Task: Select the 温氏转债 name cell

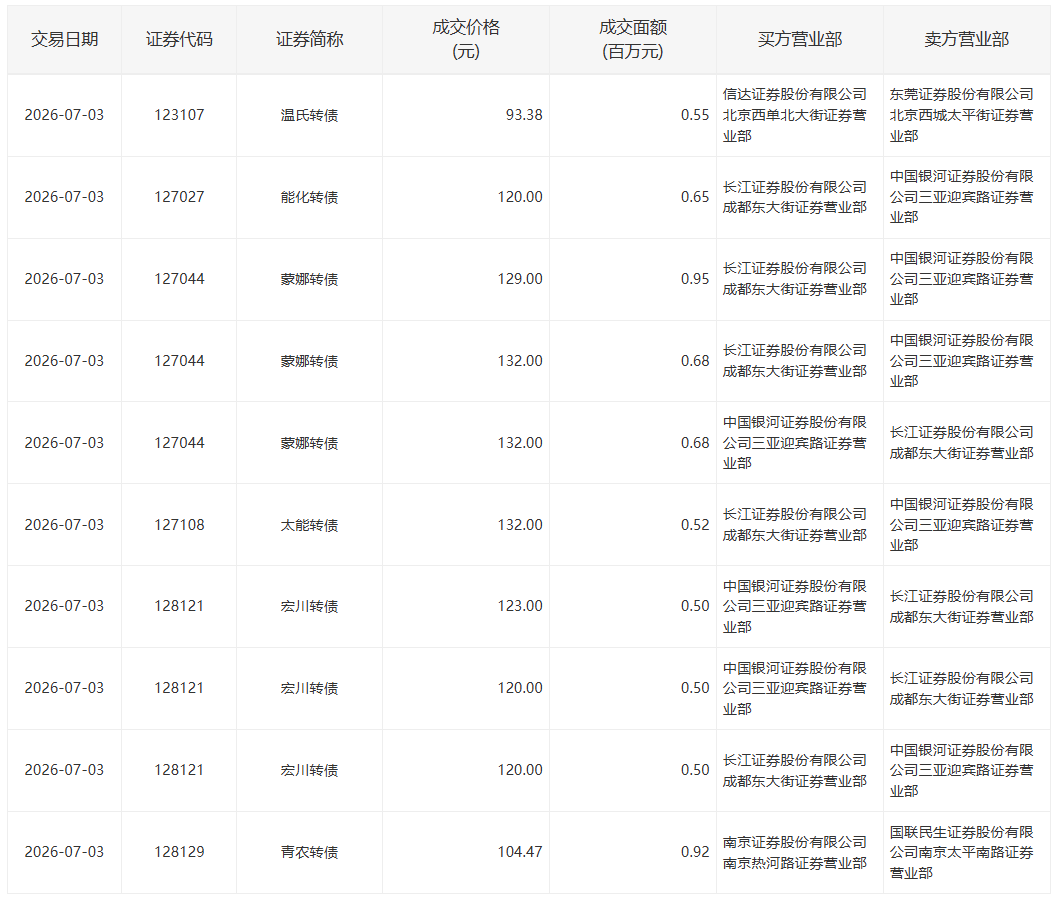Action: [310, 115]
